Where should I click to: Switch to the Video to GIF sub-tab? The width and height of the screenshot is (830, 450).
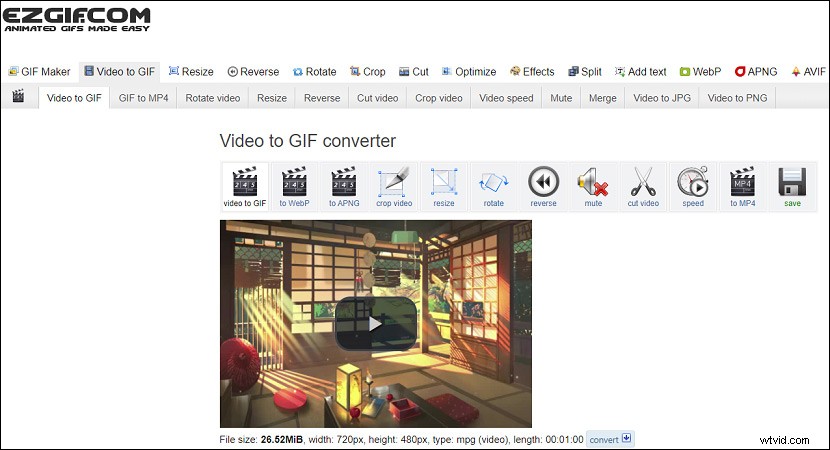pos(74,98)
